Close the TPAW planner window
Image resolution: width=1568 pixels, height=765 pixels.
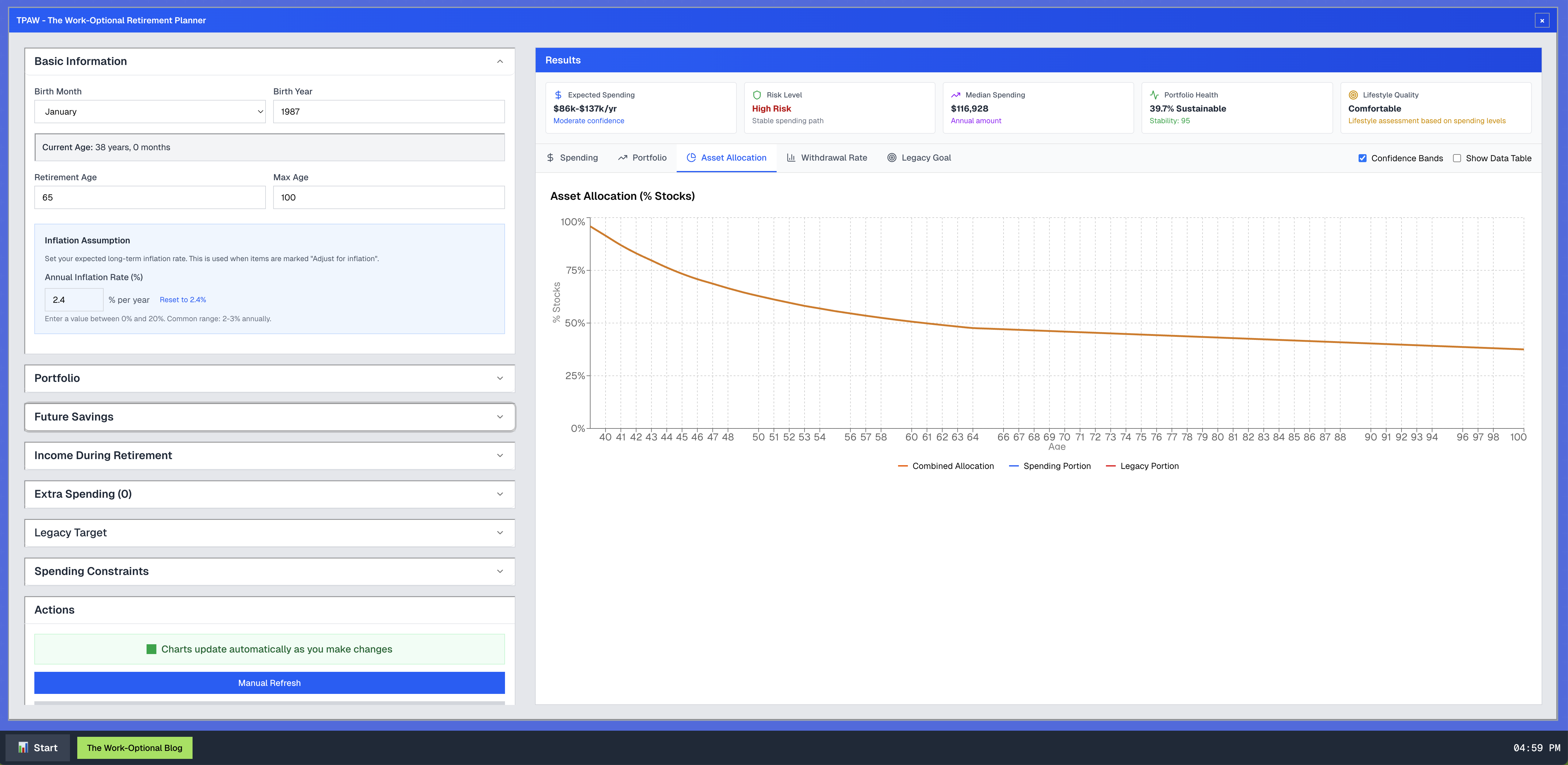pyautogui.click(x=1543, y=21)
